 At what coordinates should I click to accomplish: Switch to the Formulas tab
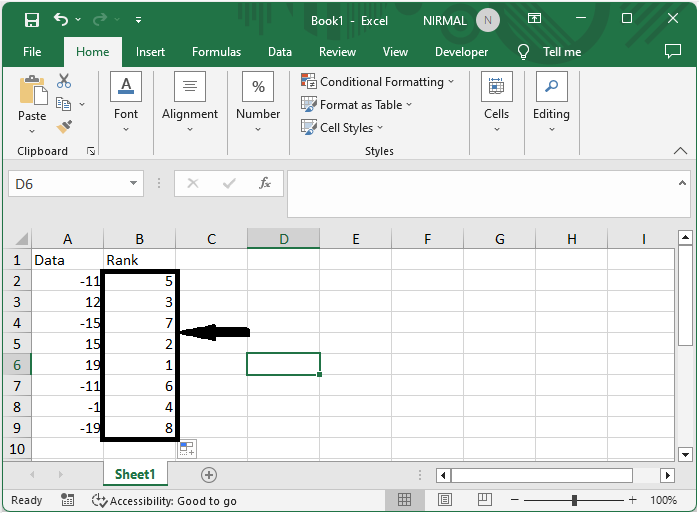click(x=216, y=52)
